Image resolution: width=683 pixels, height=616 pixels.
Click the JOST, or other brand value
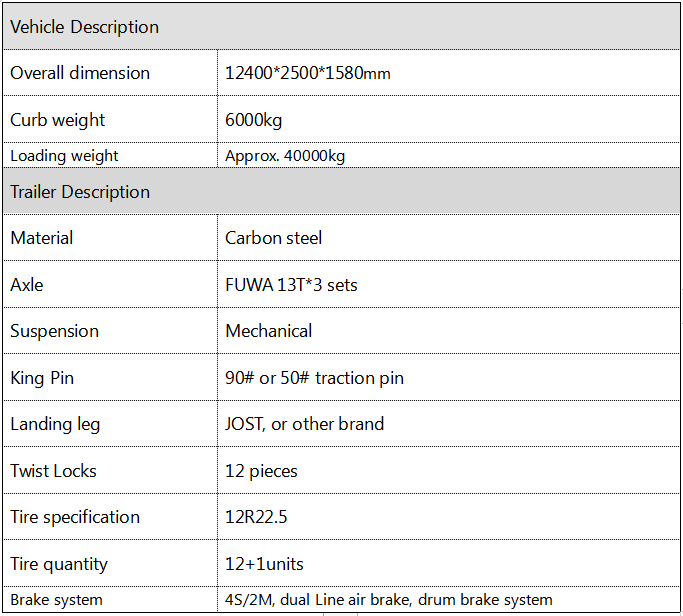coord(304,424)
